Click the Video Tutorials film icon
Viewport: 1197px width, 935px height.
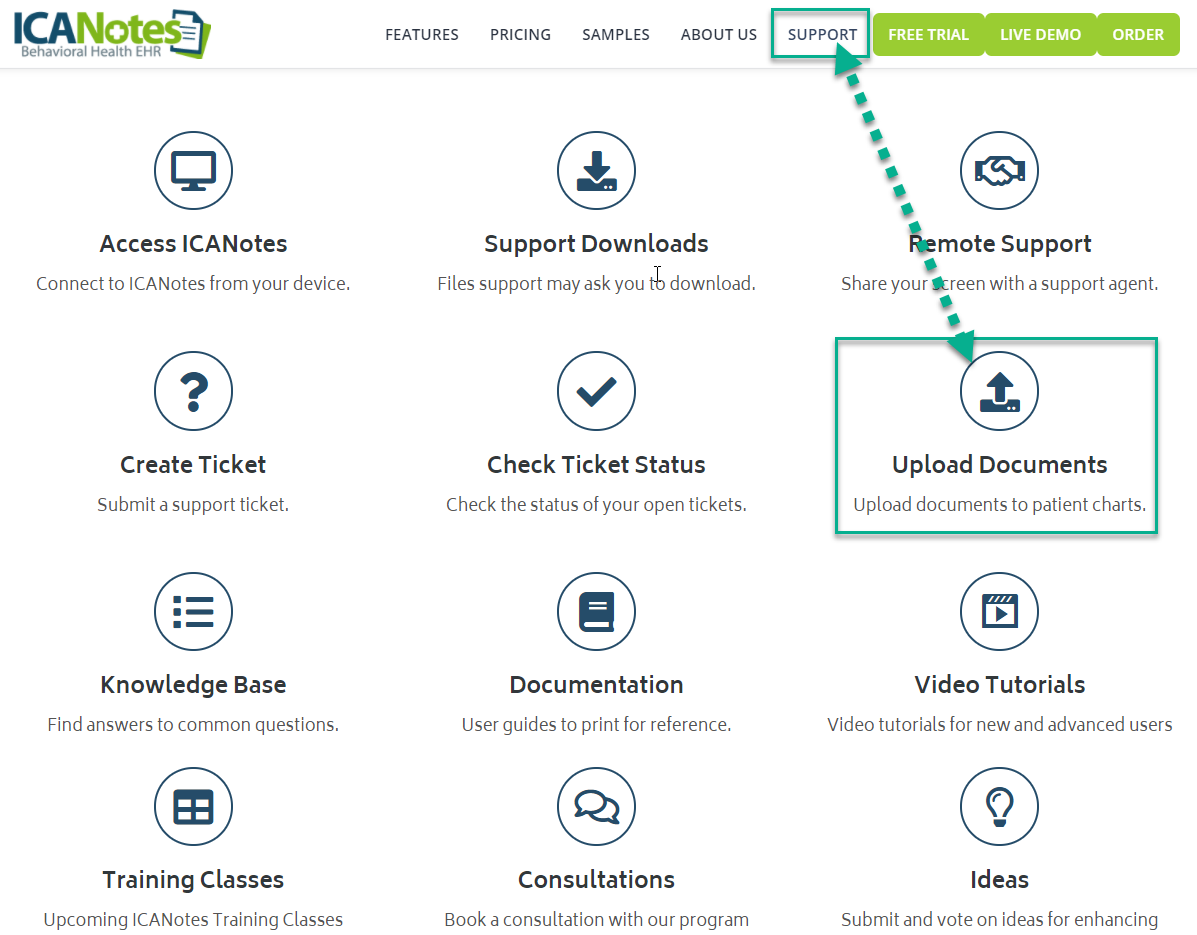tap(999, 611)
